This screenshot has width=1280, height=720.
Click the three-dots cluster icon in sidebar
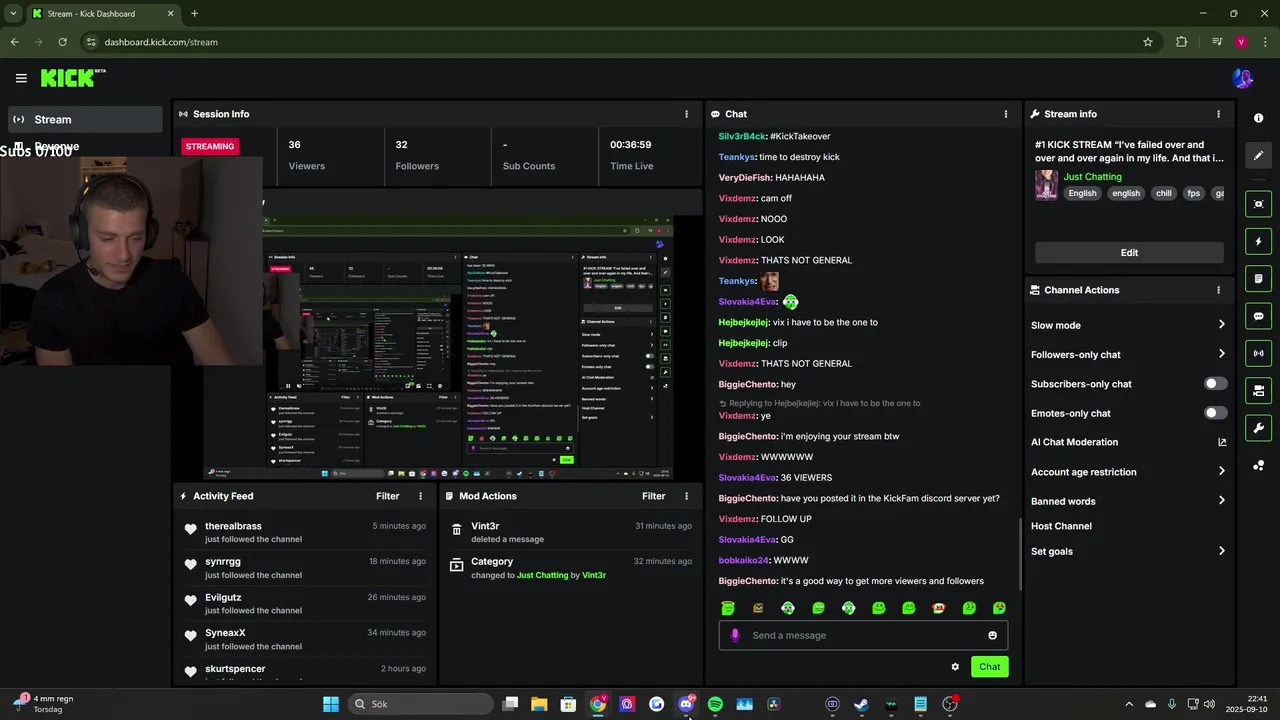tap(1258, 466)
